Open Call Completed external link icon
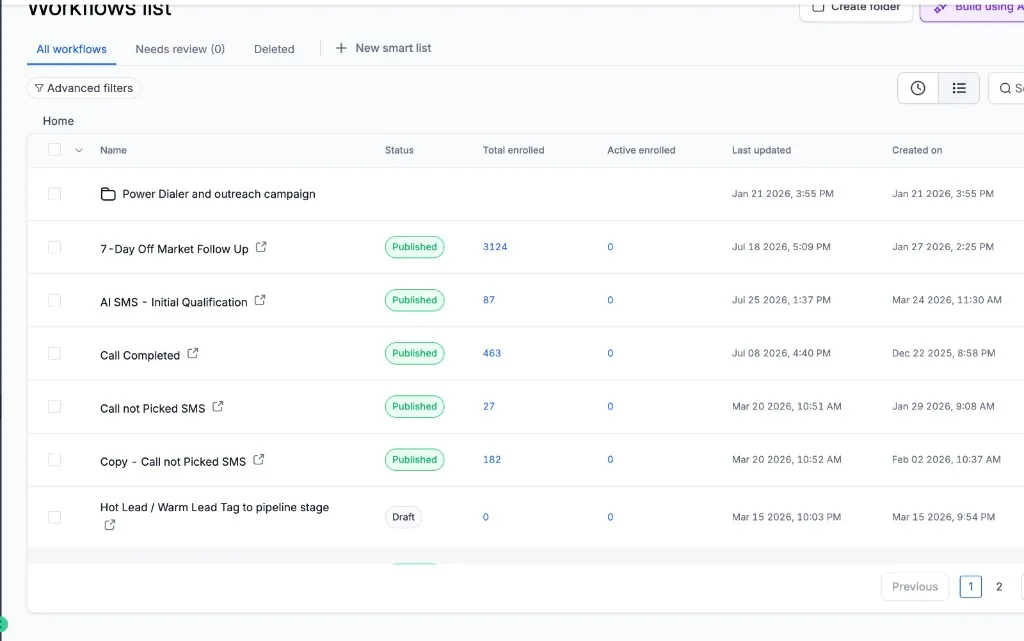The width and height of the screenshot is (1024, 641). tap(193, 353)
